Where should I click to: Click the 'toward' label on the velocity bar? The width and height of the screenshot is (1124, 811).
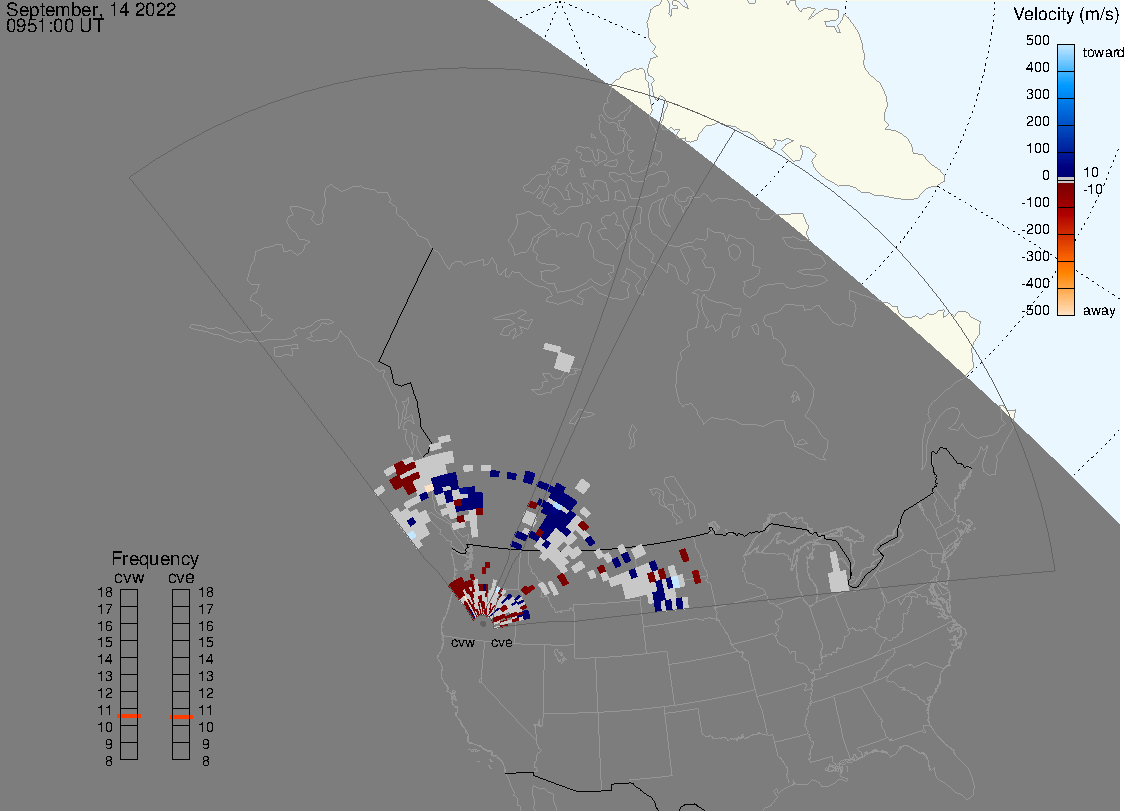[x=1102, y=52]
